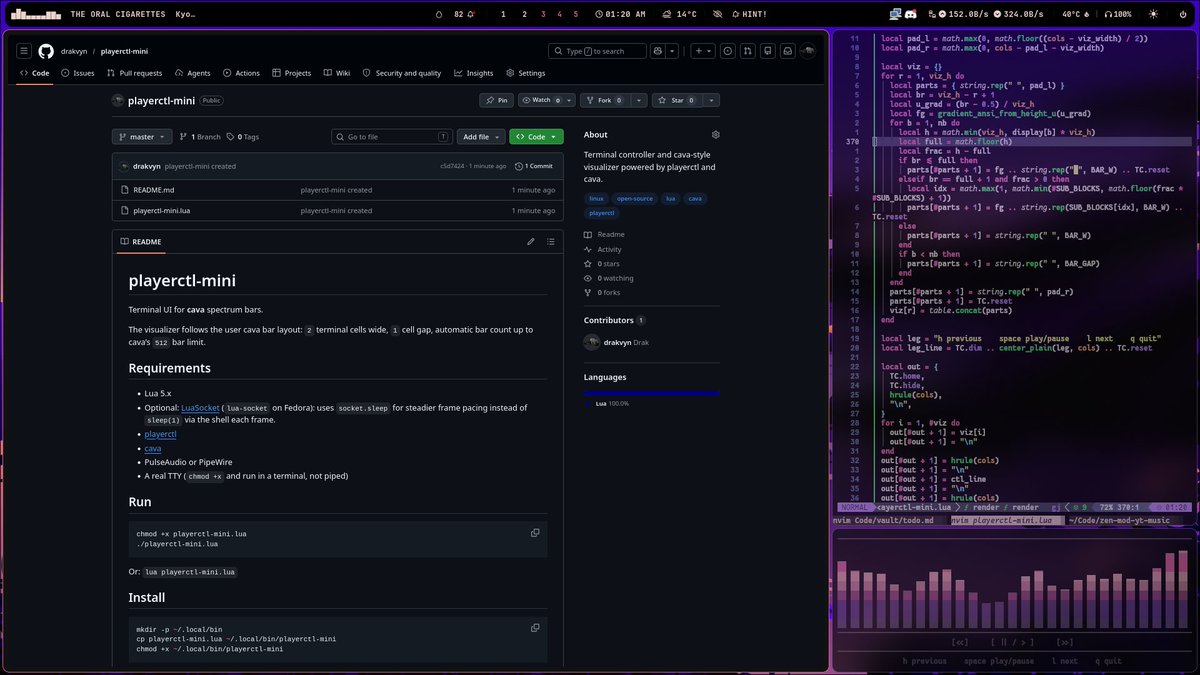Click the cava visualizer in top bar
Image resolution: width=1200 pixels, height=675 pixels.
coord(35,14)
